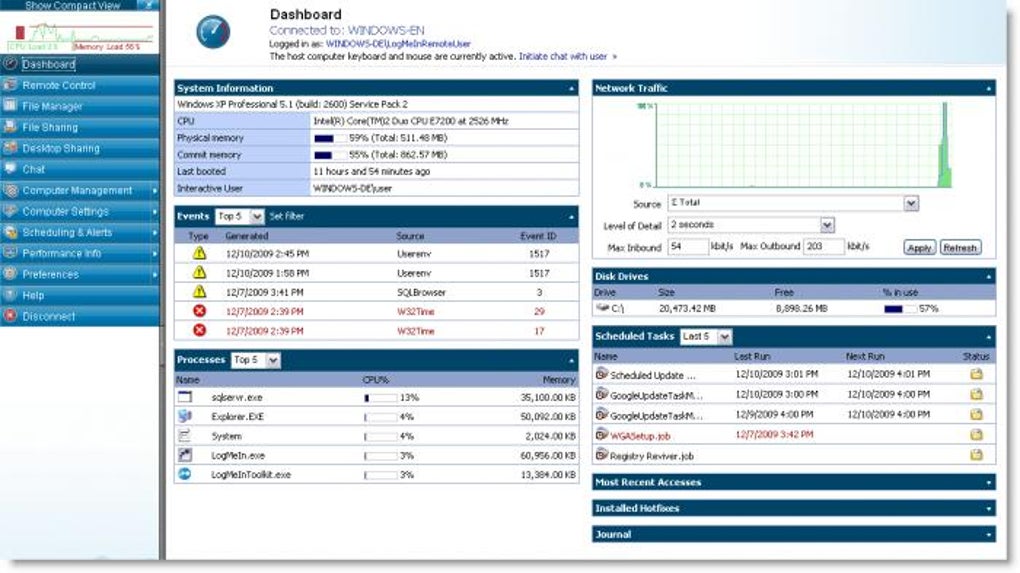This screenshot has width=1020, height=573.
Task: Click the Chat sidebar icon
Action: [10, 168]
